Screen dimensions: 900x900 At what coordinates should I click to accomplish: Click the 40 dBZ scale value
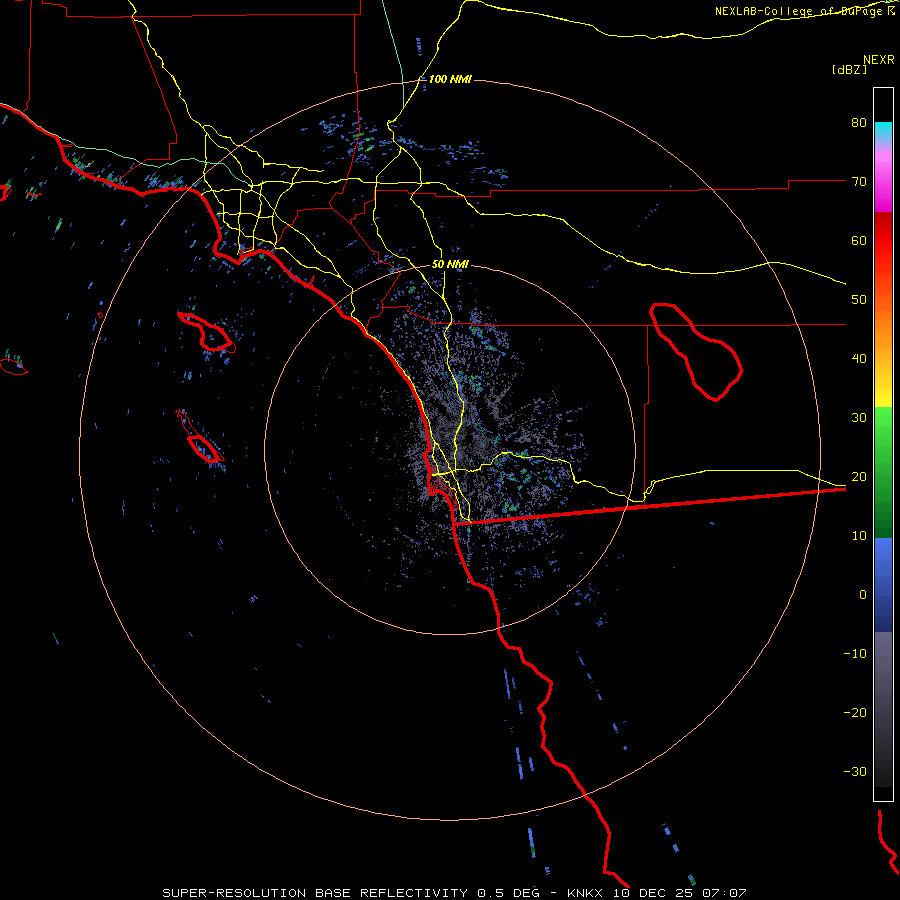click(x=859, y=359)
